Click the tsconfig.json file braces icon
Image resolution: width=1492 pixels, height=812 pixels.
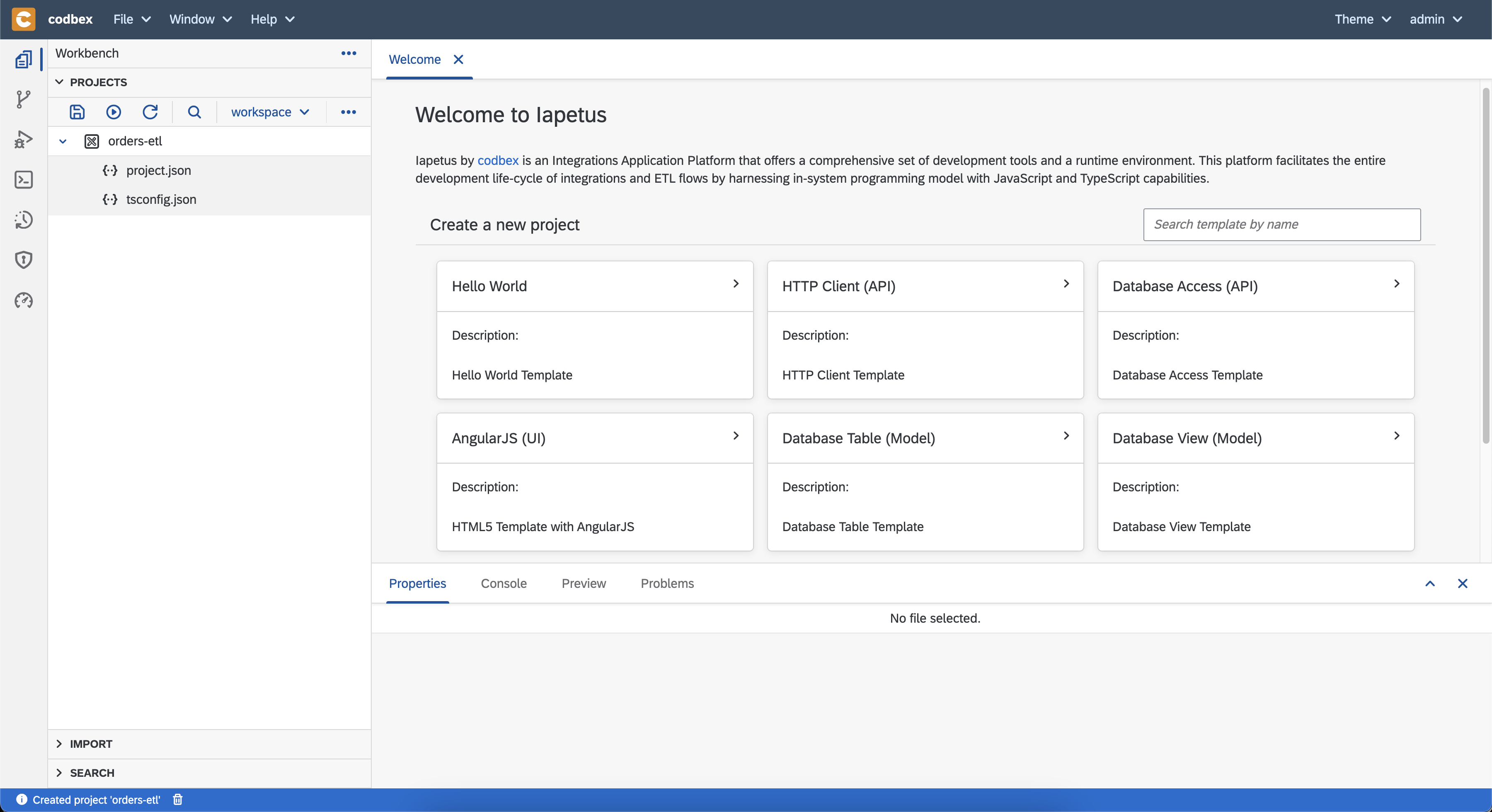coord(110,199)
